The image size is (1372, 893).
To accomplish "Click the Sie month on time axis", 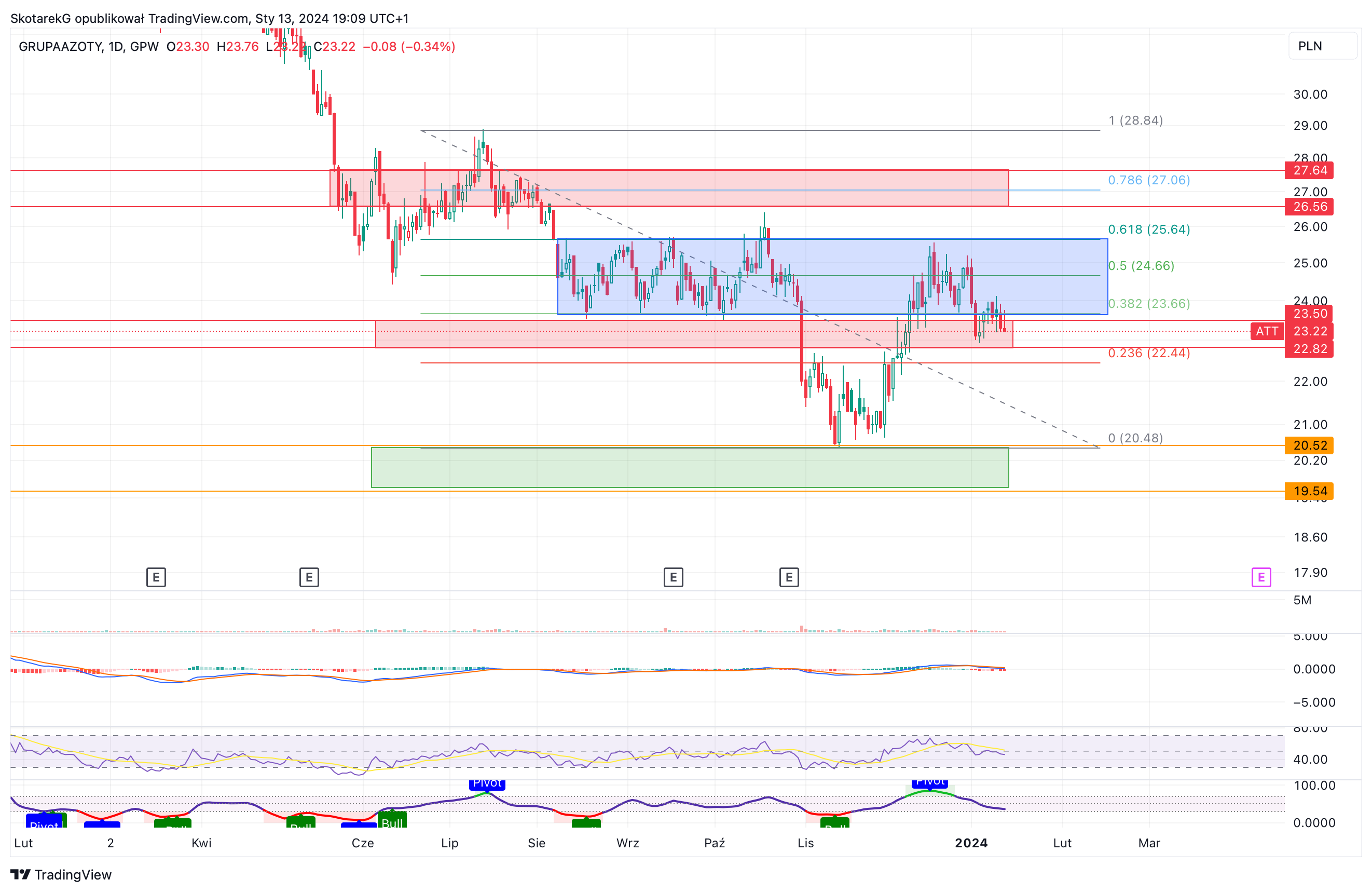I will click(536, 843).
